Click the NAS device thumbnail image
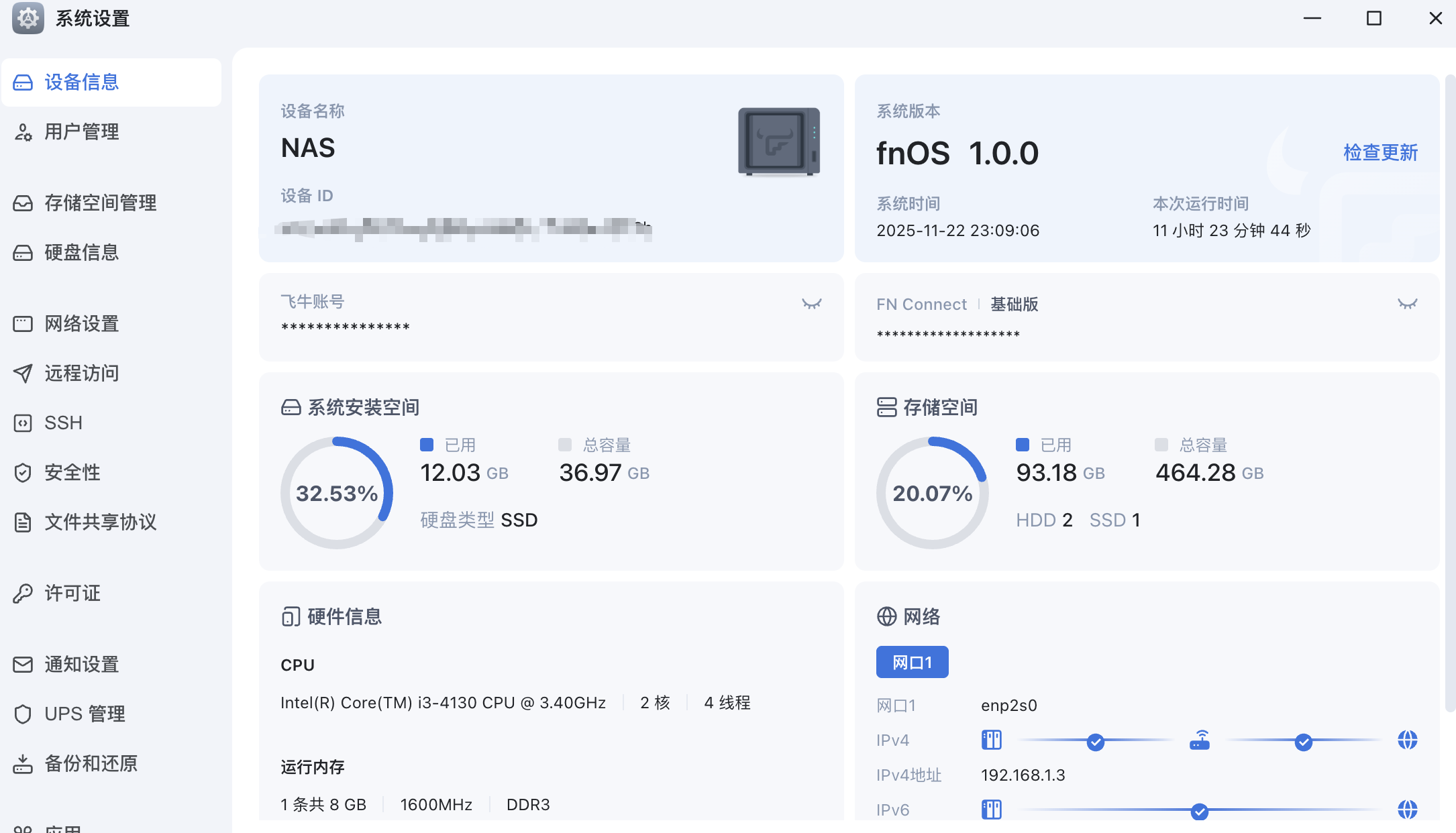The height and width of the screenshot is (833, 1456). coord(778,142)
